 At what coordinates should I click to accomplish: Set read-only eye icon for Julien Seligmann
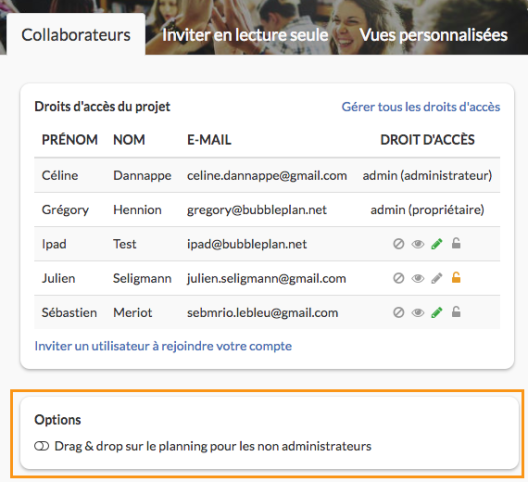[x=418, y=279]
